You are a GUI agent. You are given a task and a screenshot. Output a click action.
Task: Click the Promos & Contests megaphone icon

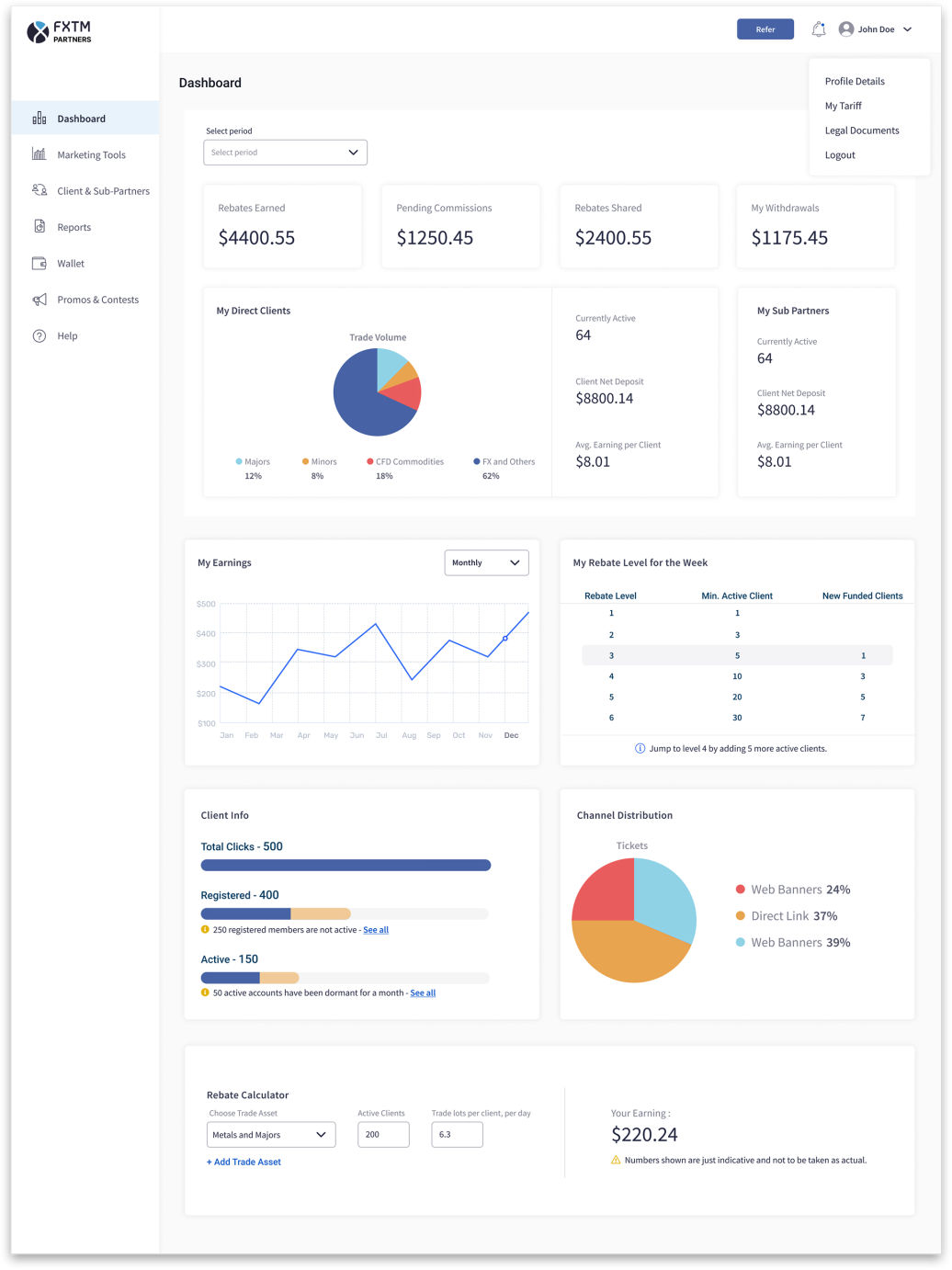point(40,300)
